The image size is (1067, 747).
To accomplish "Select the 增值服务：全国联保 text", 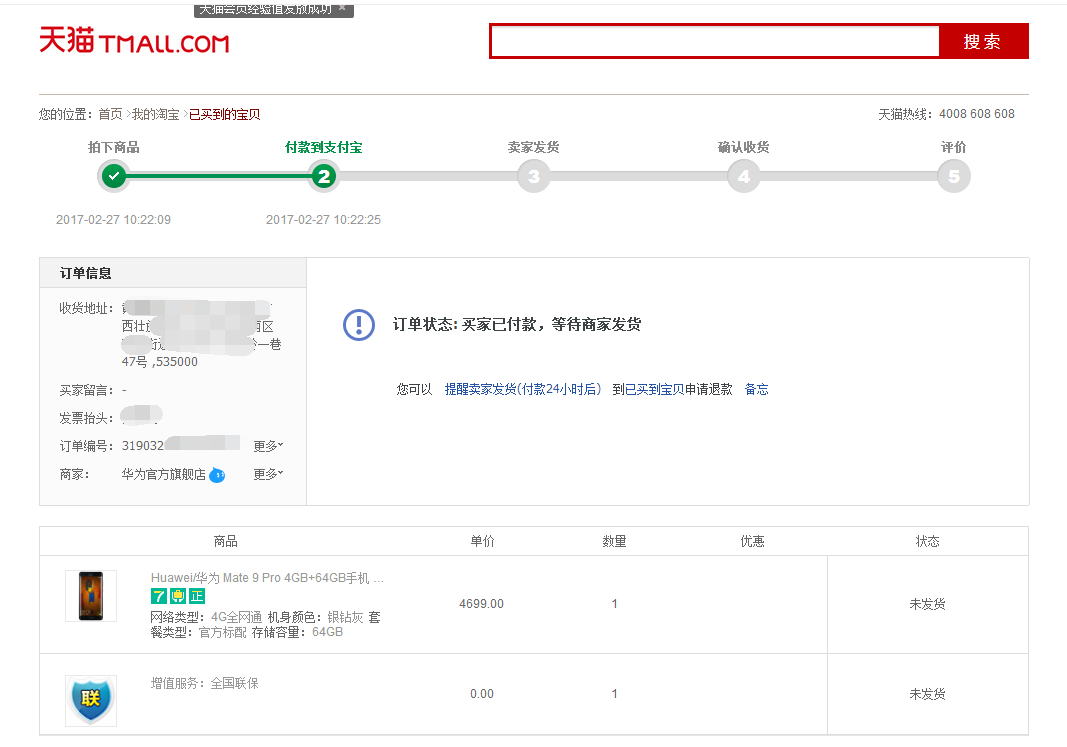I will (205, 683).
